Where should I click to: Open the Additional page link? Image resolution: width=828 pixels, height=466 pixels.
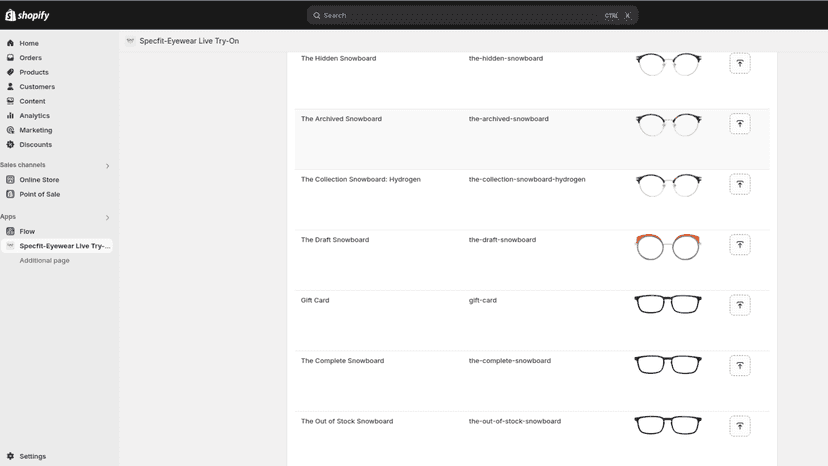pos(44,260)
